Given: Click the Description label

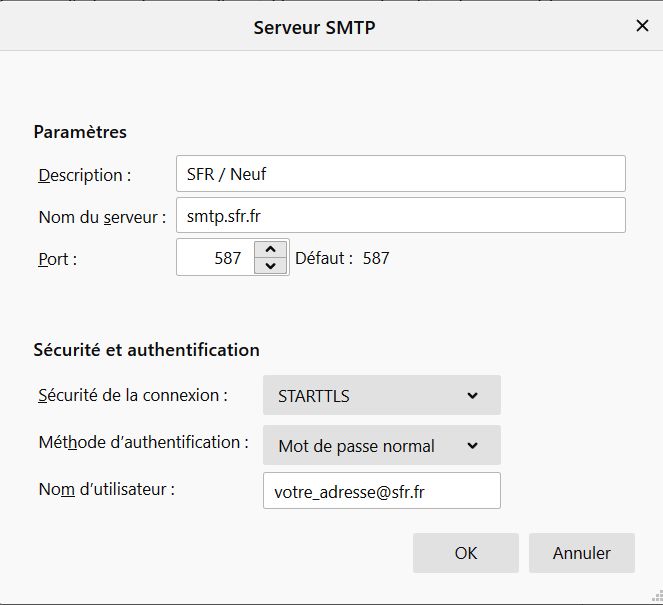Looking at the screenshot, I should (85, 175).
